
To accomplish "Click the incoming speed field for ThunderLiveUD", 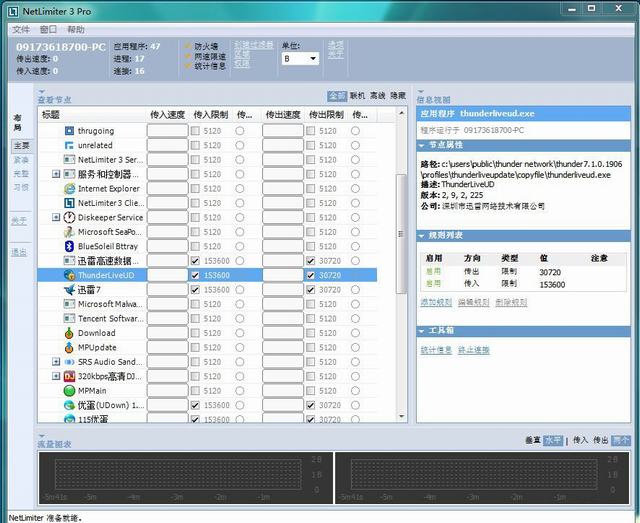I will [x=167, y=275].
